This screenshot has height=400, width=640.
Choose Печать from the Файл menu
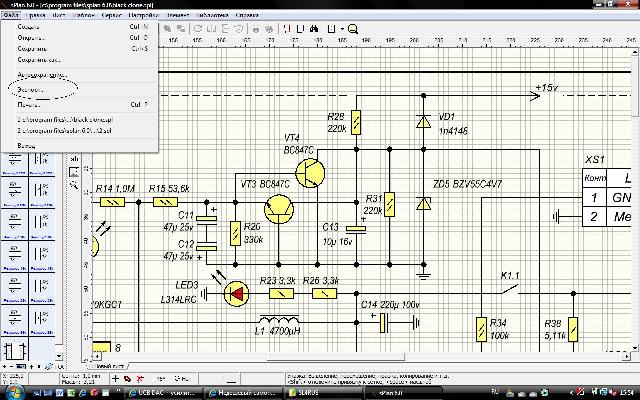(x=31, y=103)
